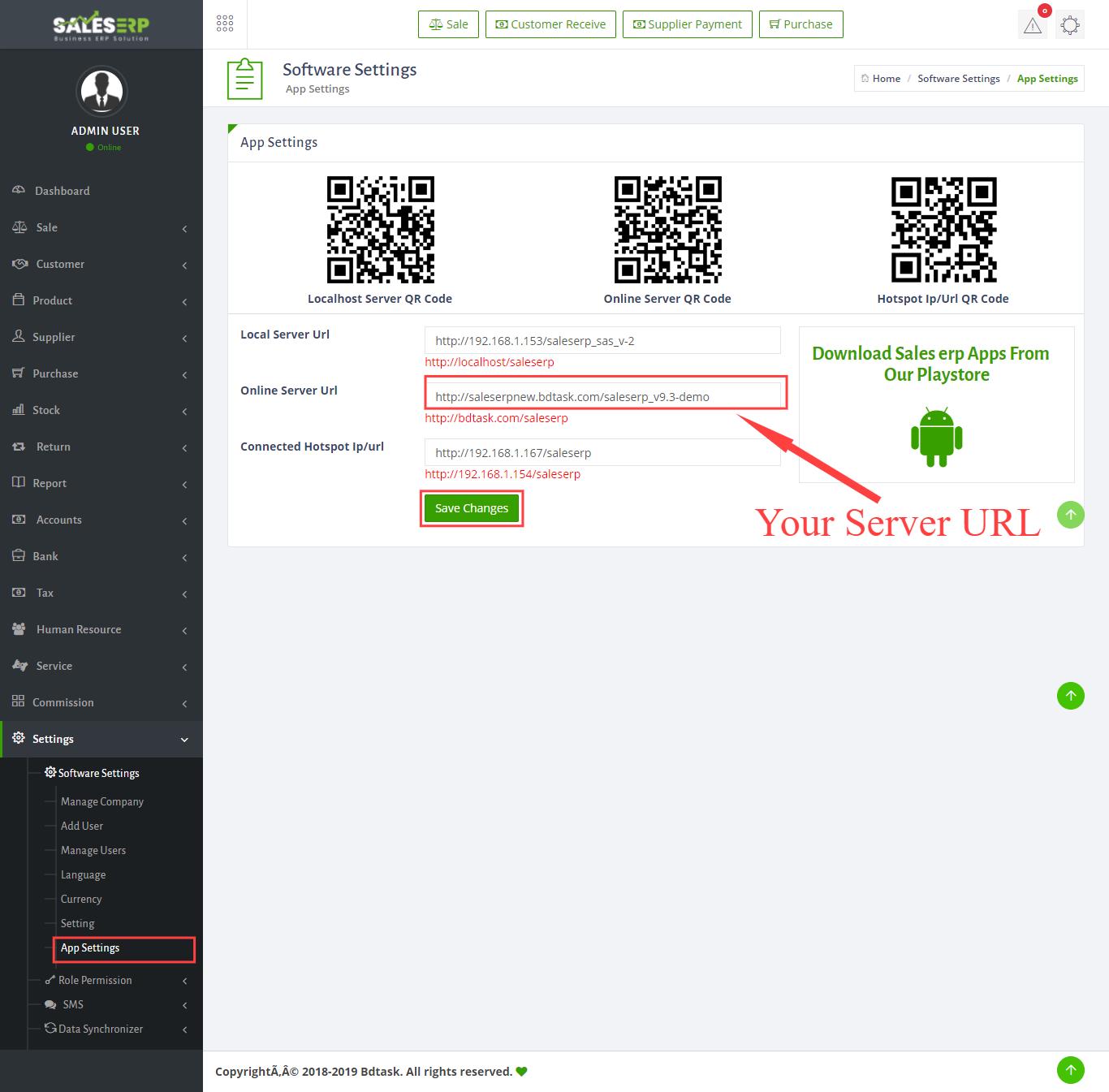Click the scroll-to-top arrow in the footer
This screenshot has width=1109, height=1092.
pos(1070,1070)
